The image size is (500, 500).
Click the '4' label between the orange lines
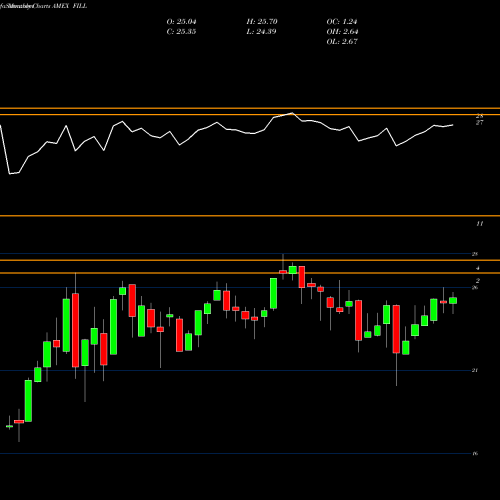click(478, 268)
